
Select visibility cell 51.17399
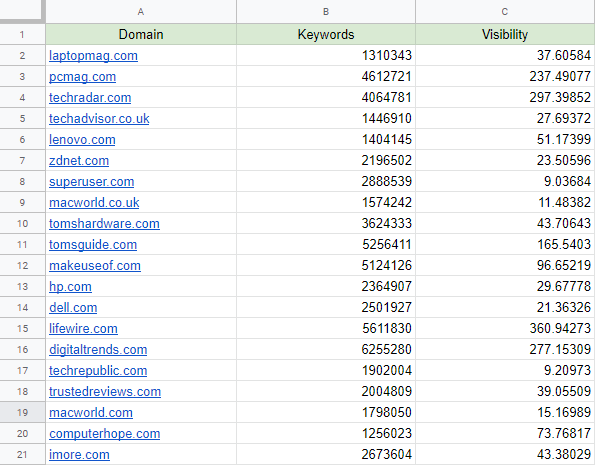(505, 140)
